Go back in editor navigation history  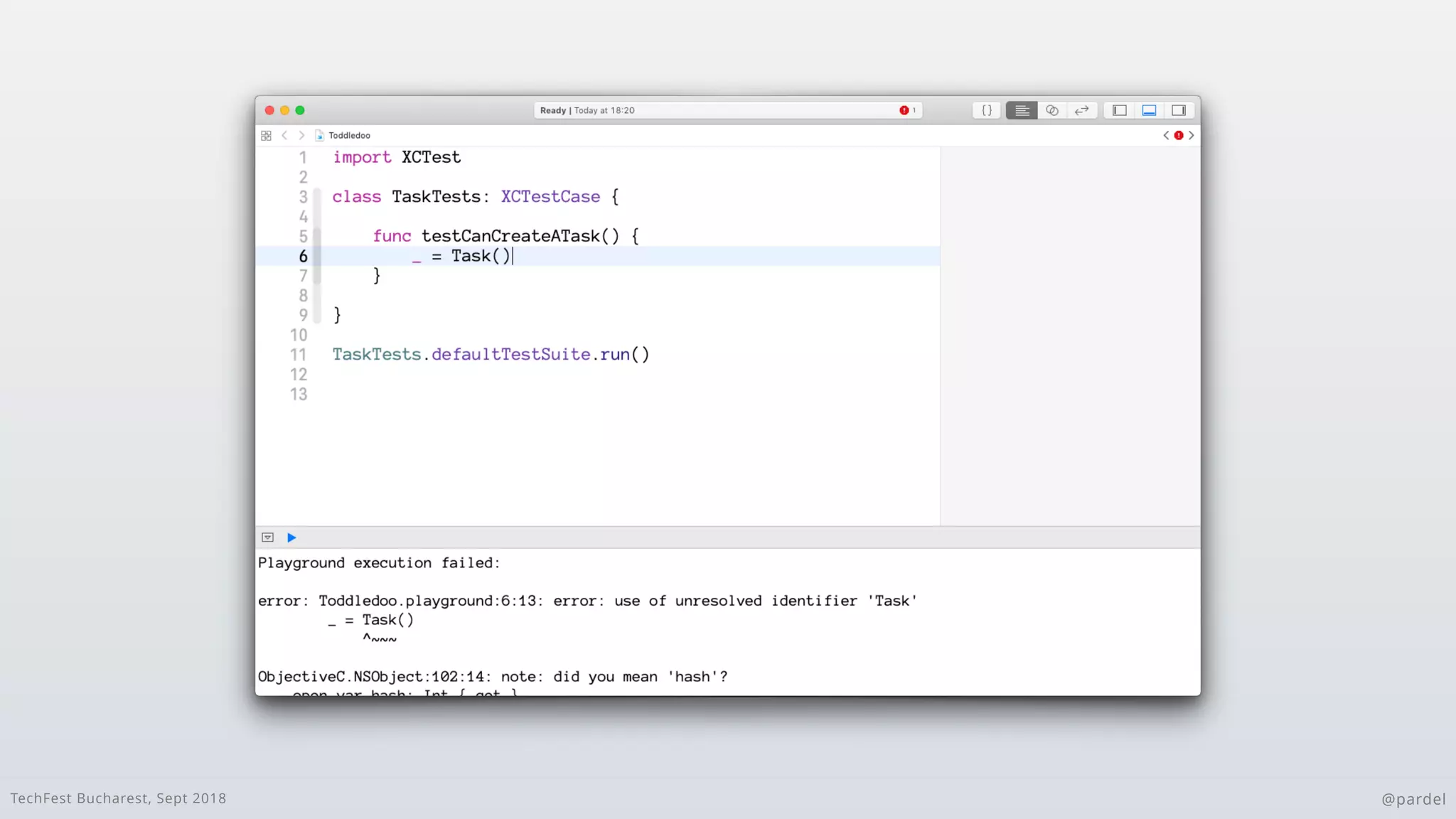click(284, 135)
